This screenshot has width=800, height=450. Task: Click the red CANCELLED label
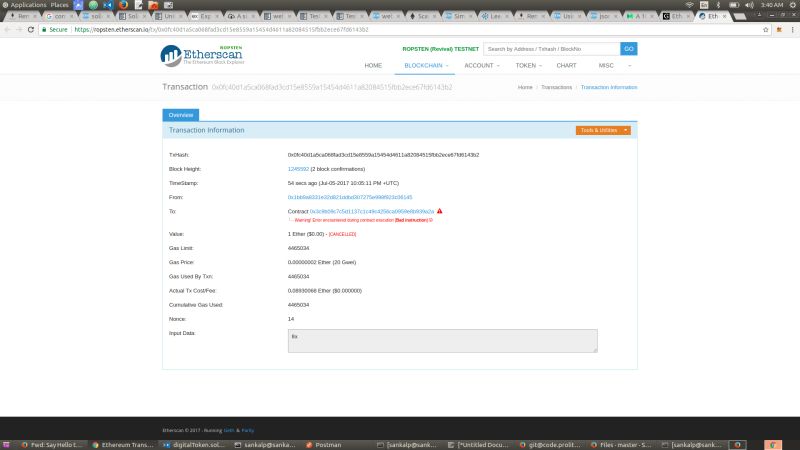tap(342, 234)
